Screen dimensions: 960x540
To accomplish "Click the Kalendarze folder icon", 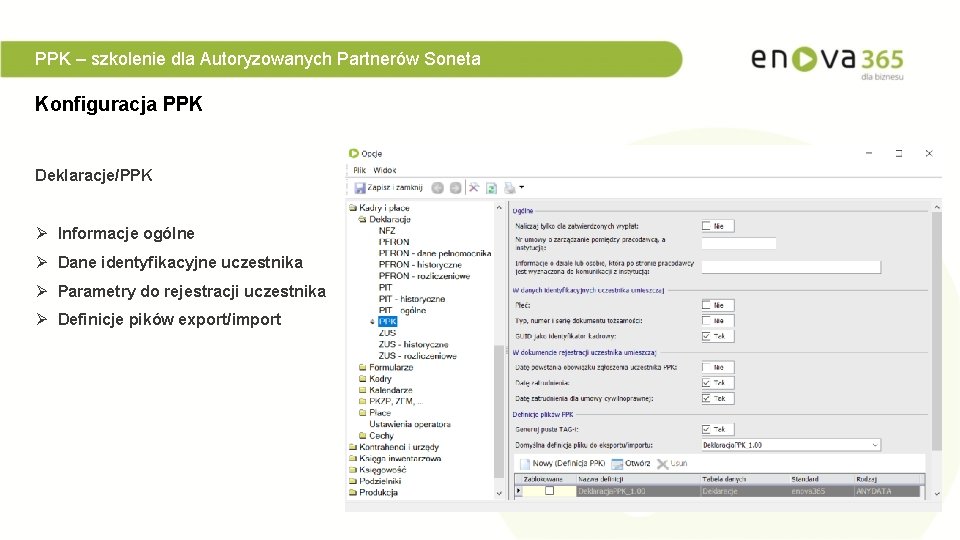I will click(x=362, y=390).
